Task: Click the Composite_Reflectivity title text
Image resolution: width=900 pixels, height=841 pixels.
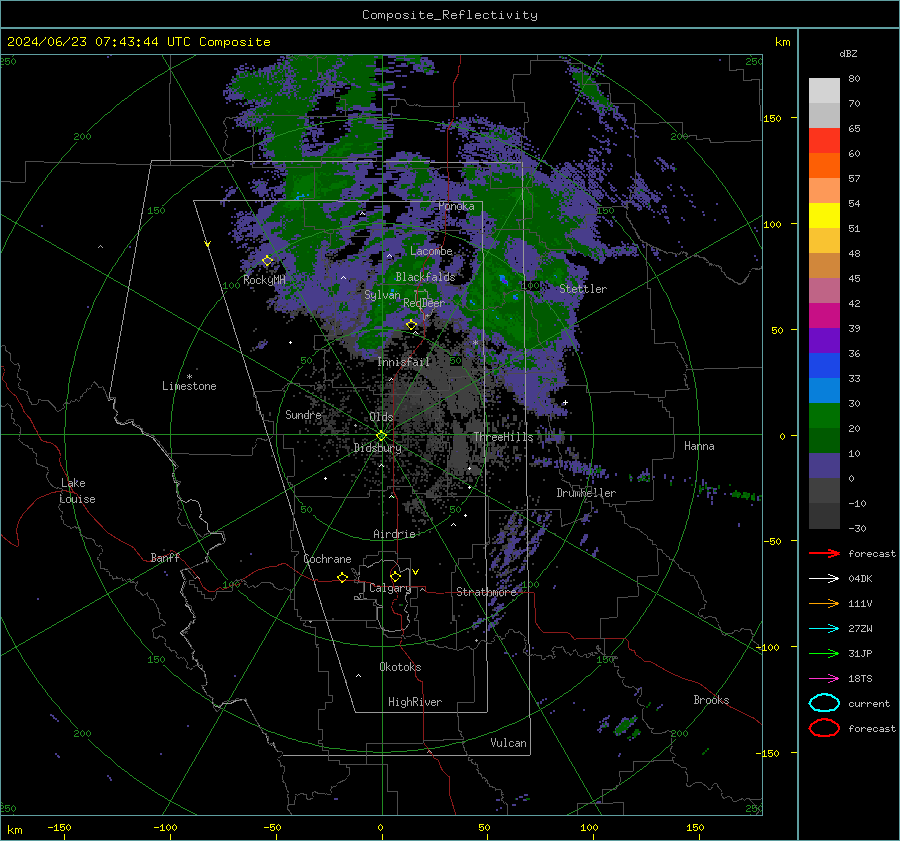Action: pyautogui.click(x=450, y=15)
